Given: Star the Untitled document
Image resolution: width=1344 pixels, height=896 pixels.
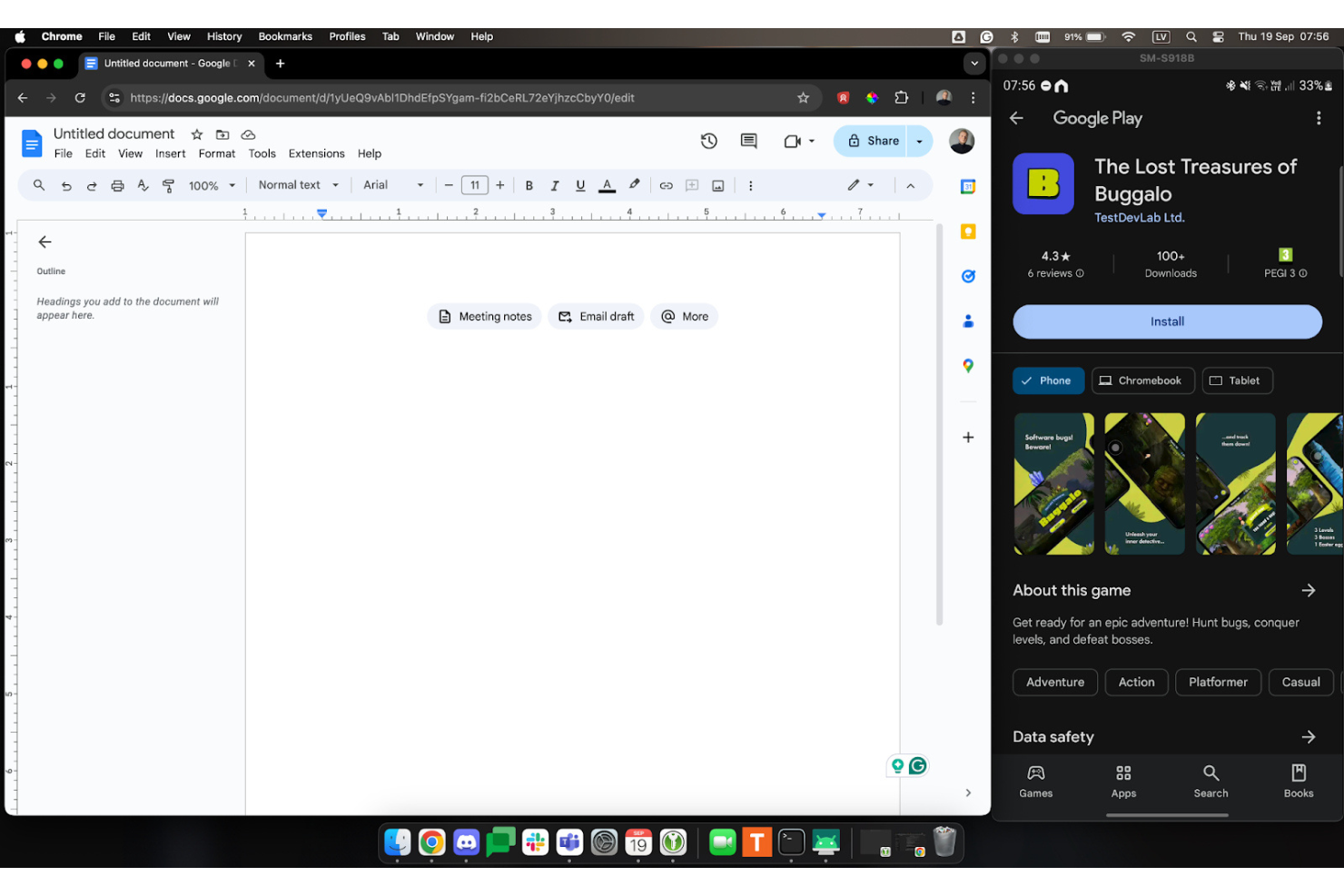Looking at the screenshot, I should [x=197, y=134].
